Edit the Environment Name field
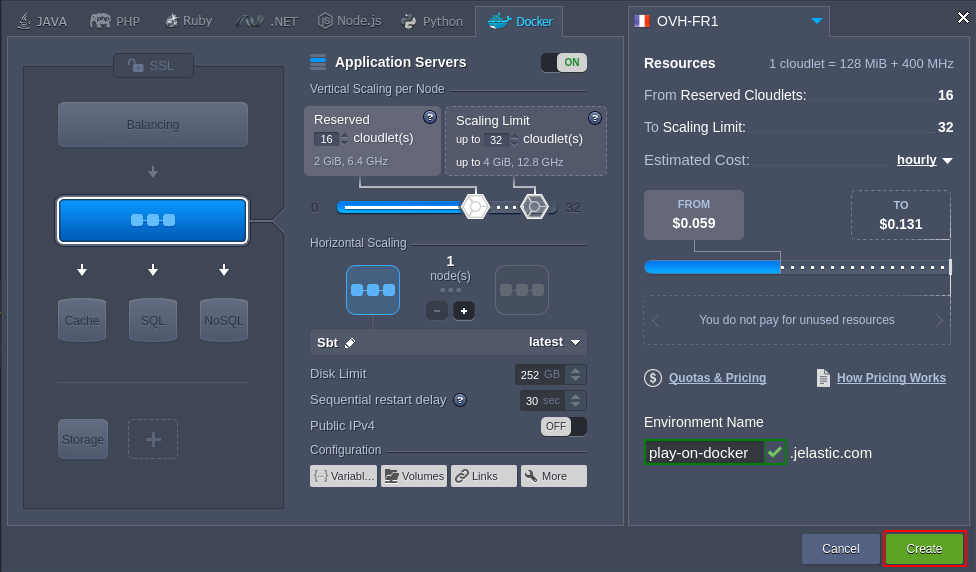This screenshot has height=572, width=976. pos(705,452)
